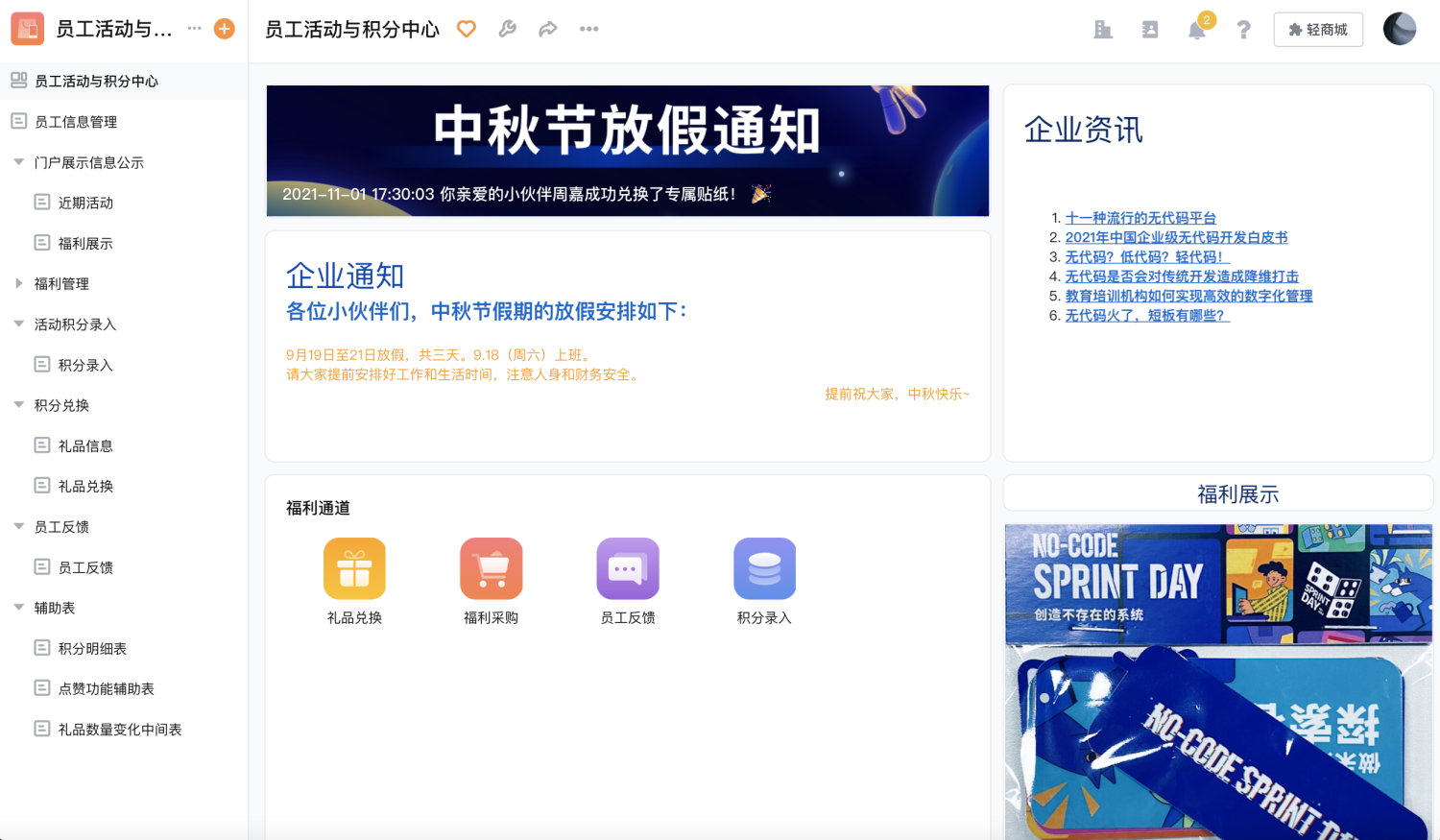Collapse the 辅助表 group
The image size is (1440, 840).
point(18,607)
